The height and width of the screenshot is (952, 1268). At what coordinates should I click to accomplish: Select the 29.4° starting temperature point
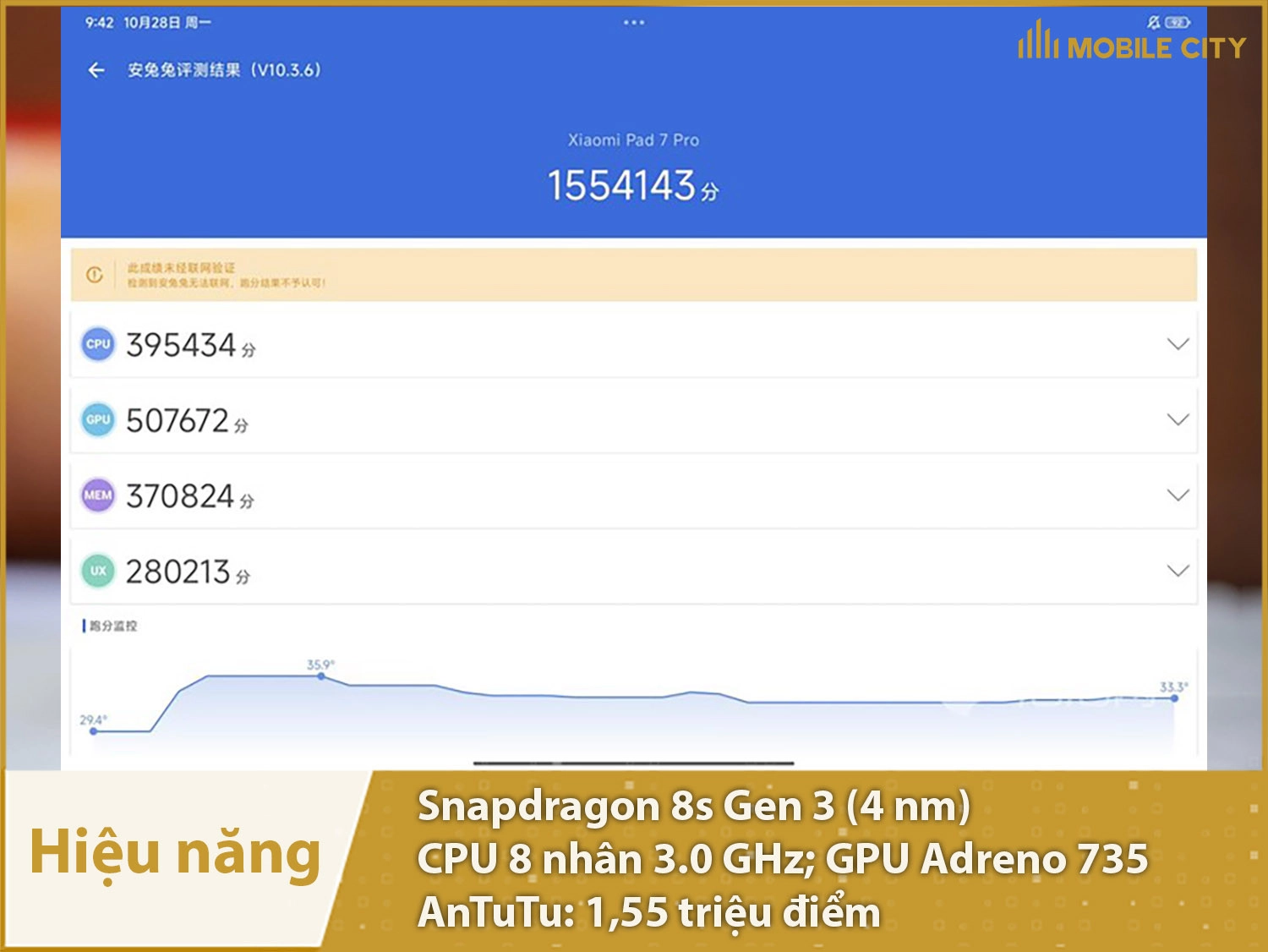coord(93,730)
